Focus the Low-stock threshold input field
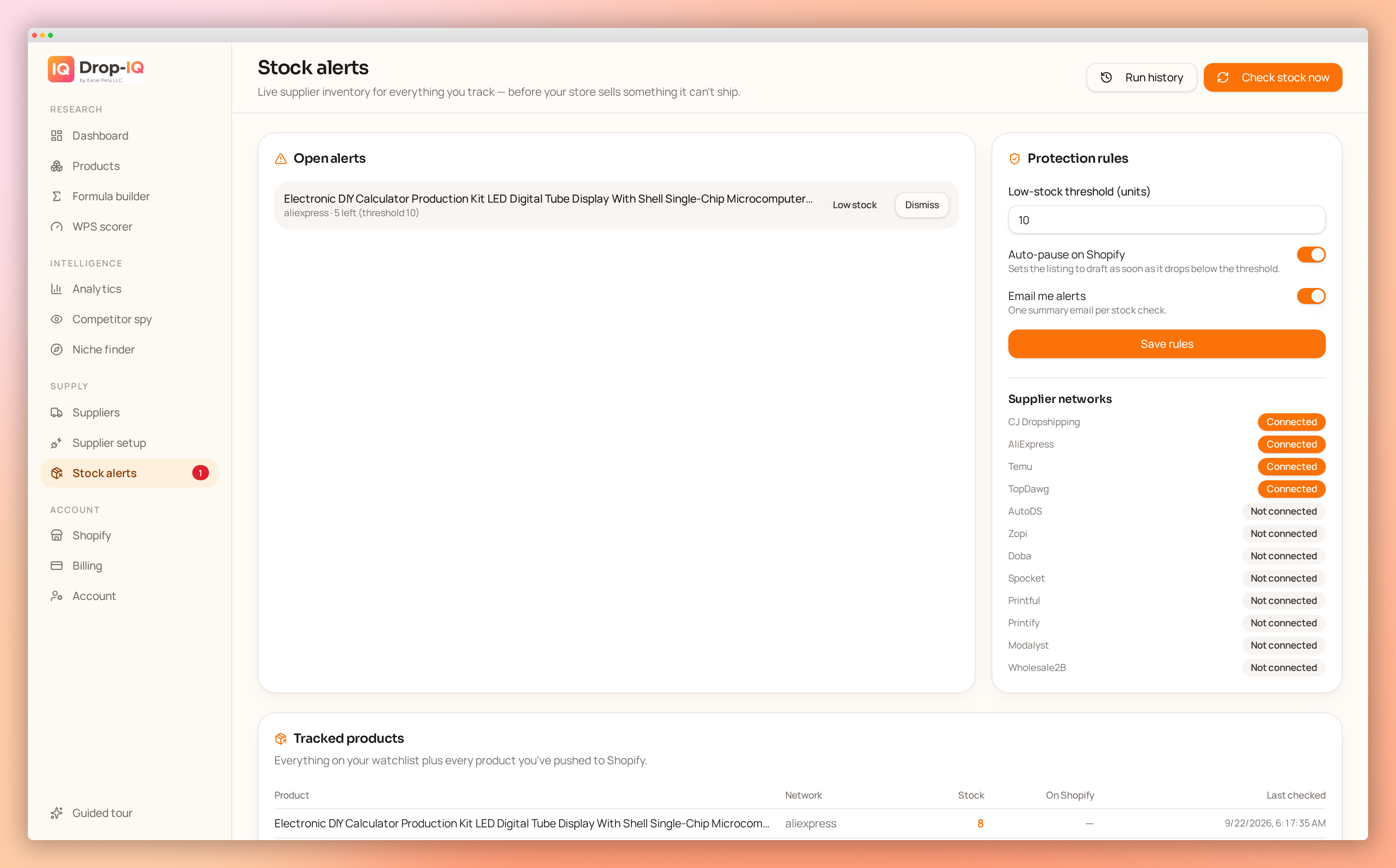 click(x=1166, y=220)
